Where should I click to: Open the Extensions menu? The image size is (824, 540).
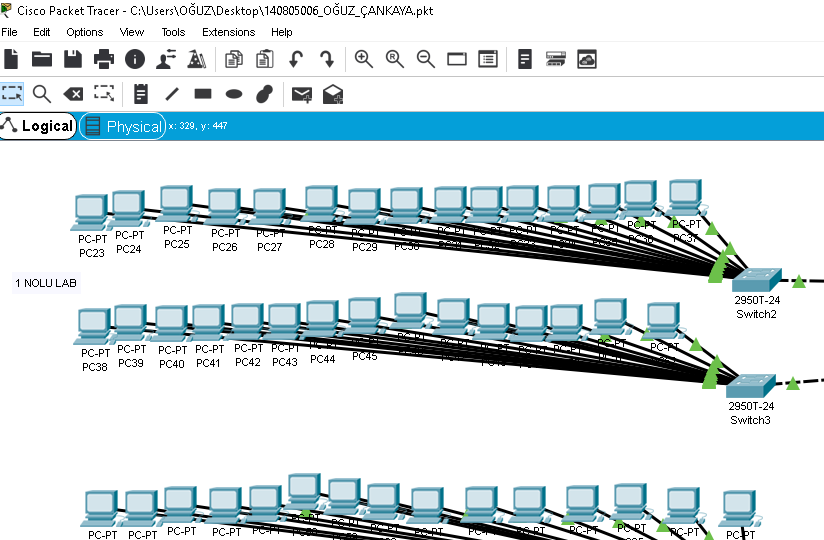point(228,32)
